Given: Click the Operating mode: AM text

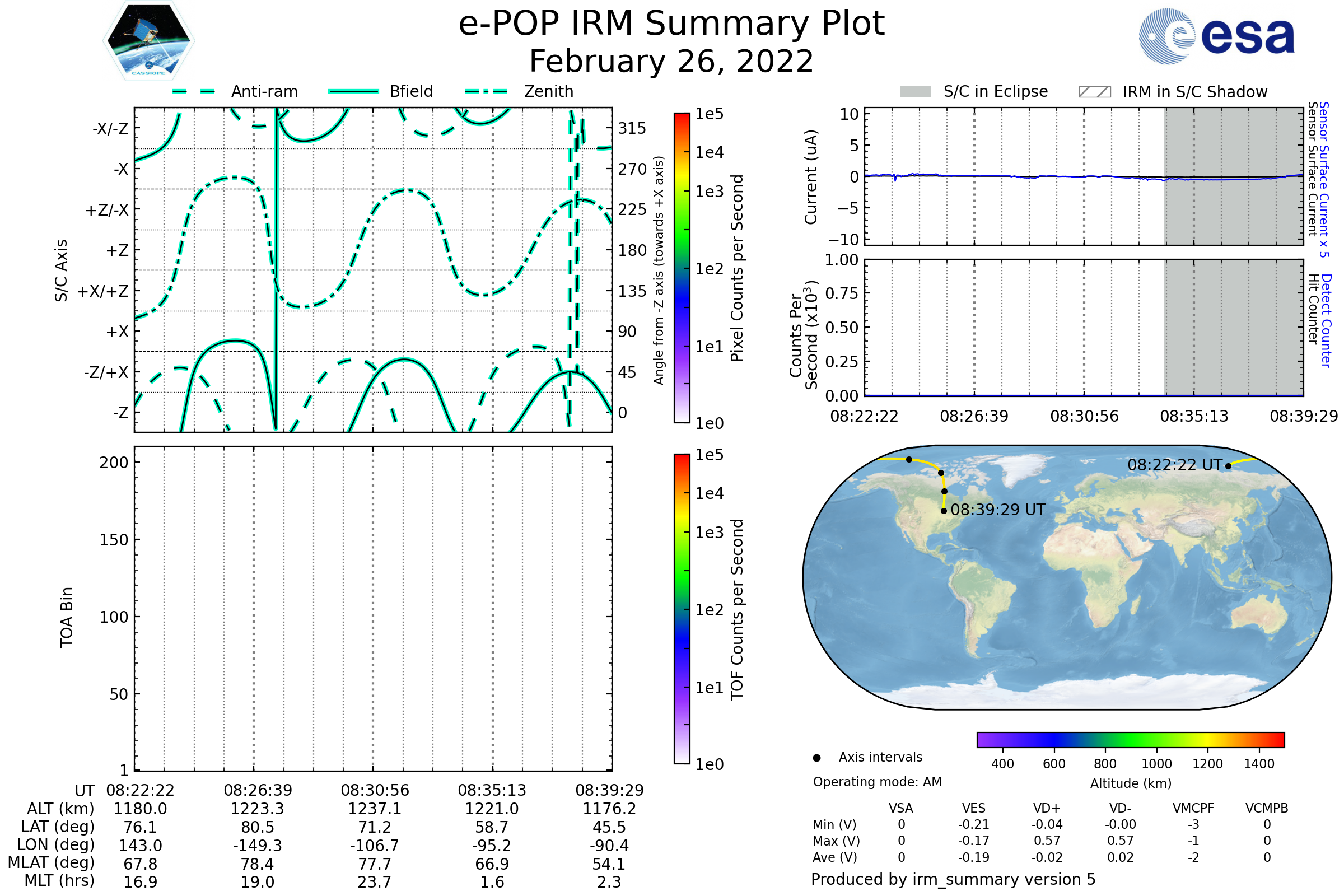Looking at the screenshot, I should [877, 782].
